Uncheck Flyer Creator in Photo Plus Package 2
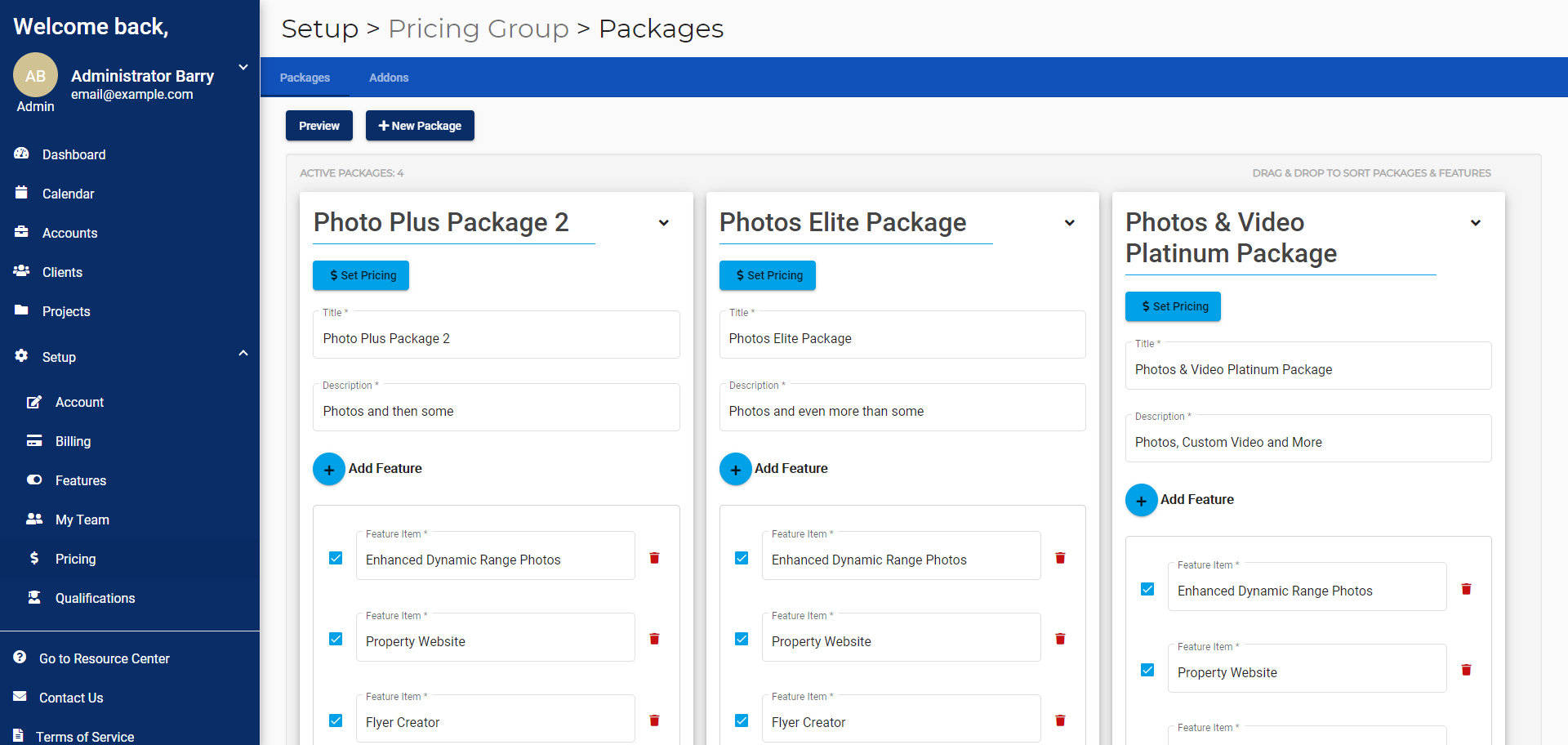This screenshot has height=745, width=1568. click(336, 720)
